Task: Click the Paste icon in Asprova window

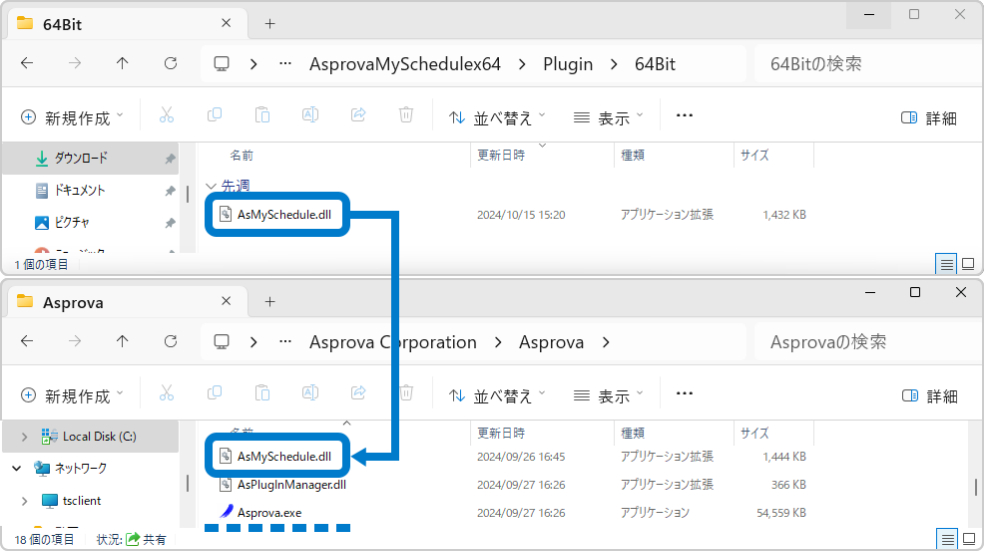Action: tap(262, 393)
